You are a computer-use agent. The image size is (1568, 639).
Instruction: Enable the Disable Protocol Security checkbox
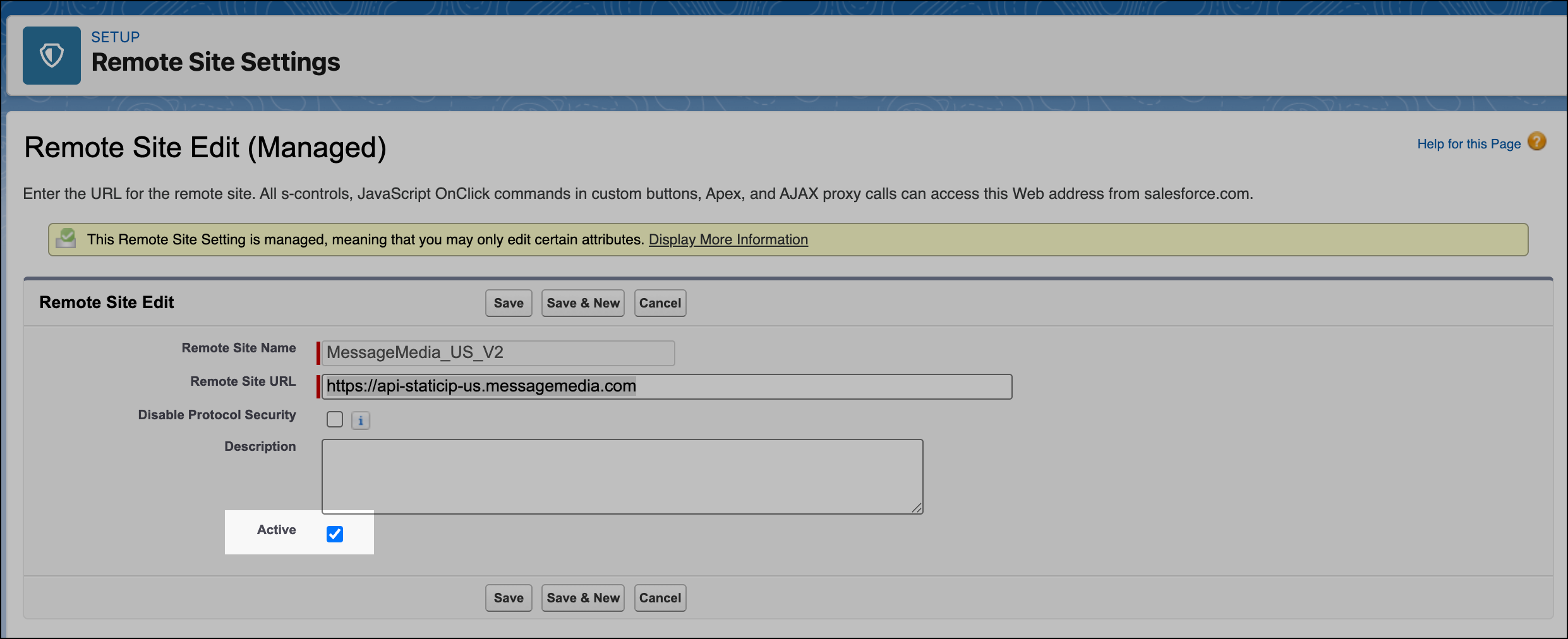pyautogui.click(x=335, y=419)
